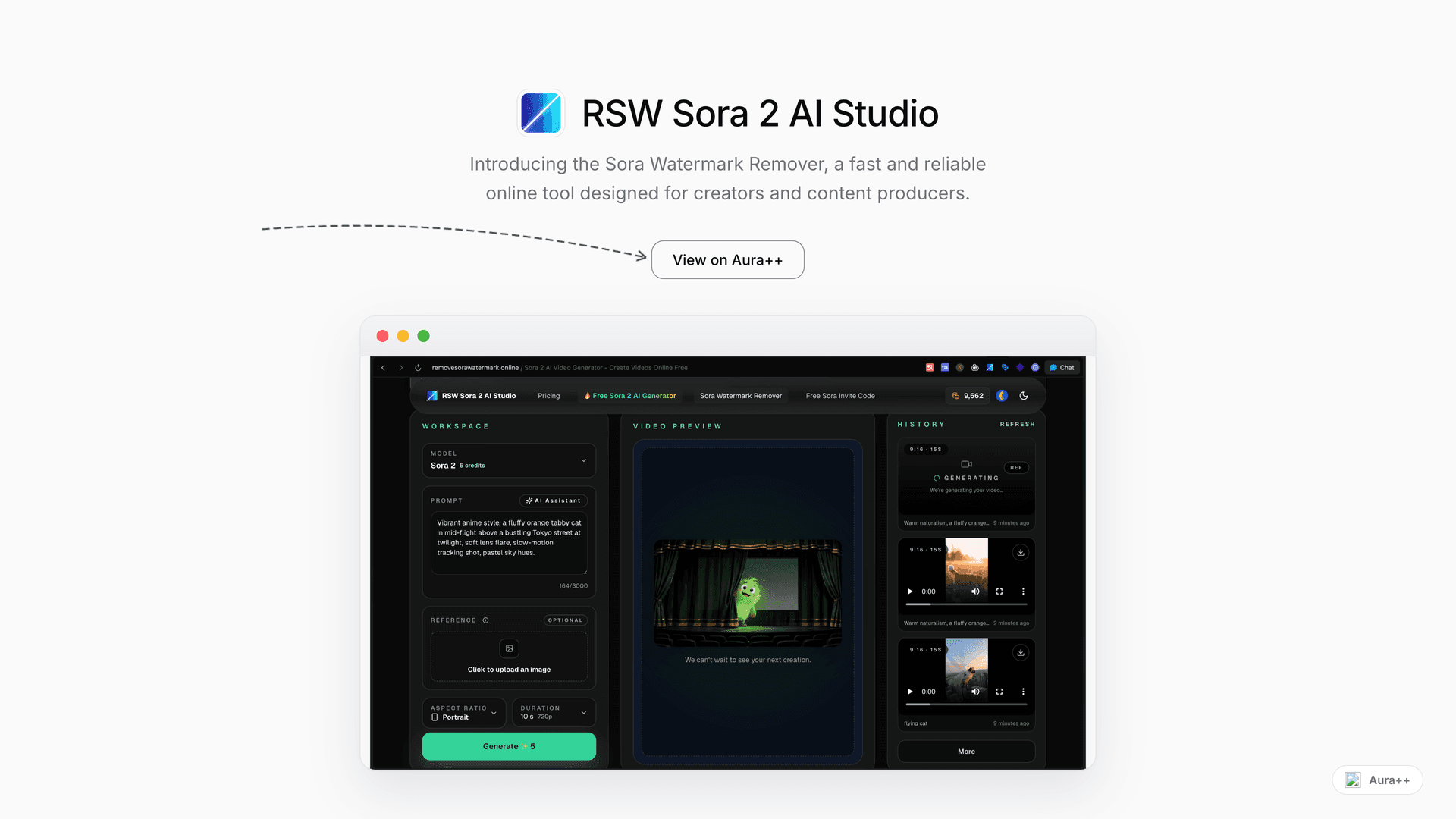Click the round K browser extension icon
Screen dimensions: 1456x819
click(x=960, y=368)
